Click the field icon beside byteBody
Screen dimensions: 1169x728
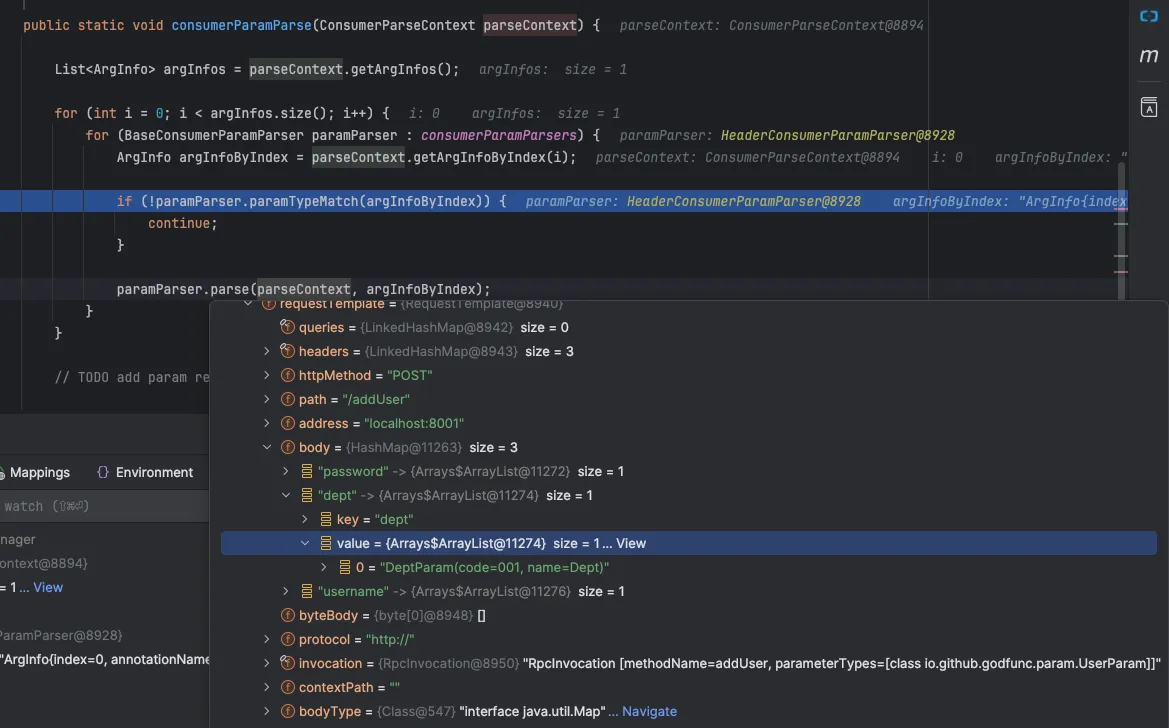[287, 615]
